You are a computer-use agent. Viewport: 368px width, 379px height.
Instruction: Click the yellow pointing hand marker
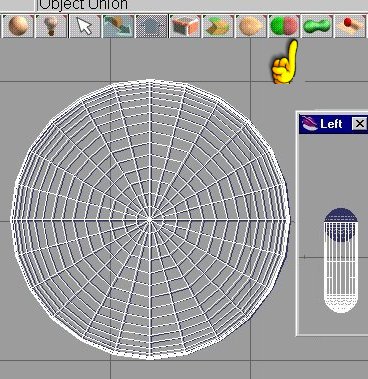285,62
